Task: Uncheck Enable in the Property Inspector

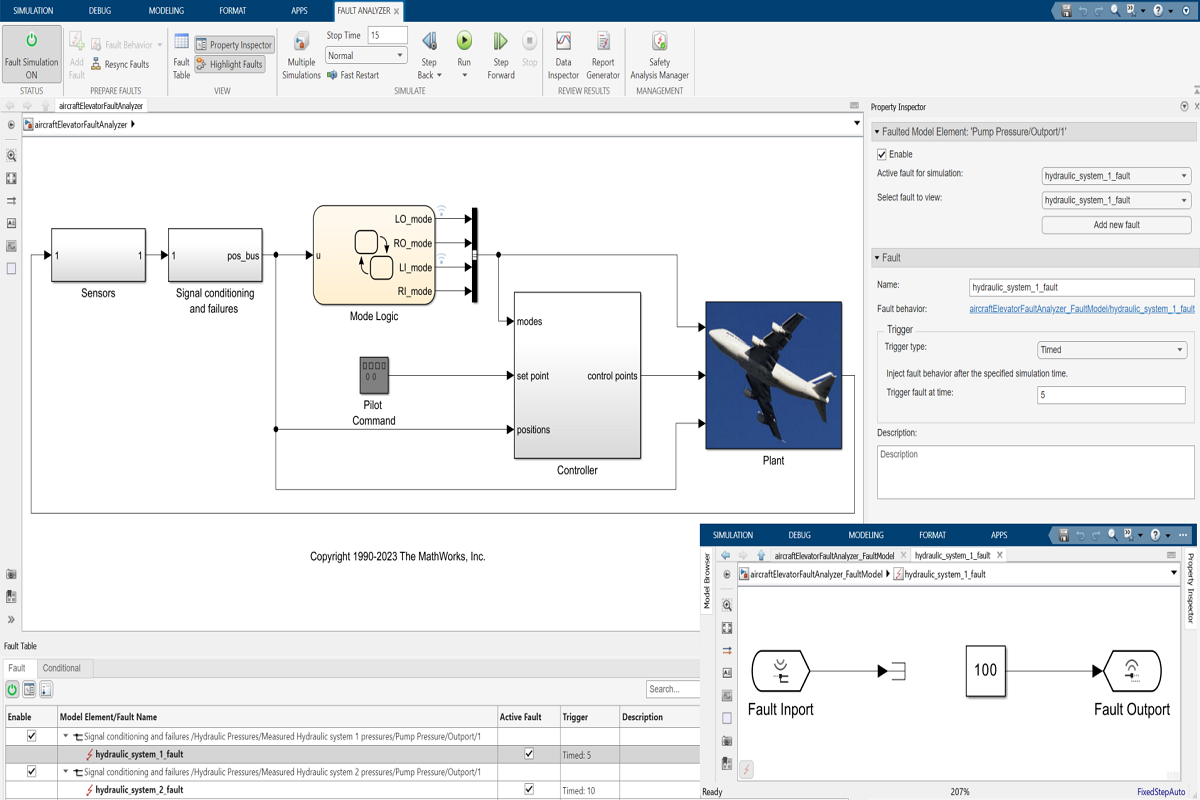Action: [881, 154]
